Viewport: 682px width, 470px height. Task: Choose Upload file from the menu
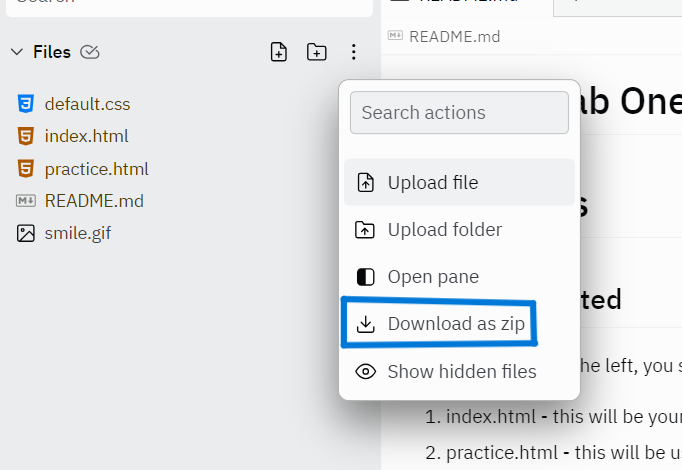[x=459, y=182]
